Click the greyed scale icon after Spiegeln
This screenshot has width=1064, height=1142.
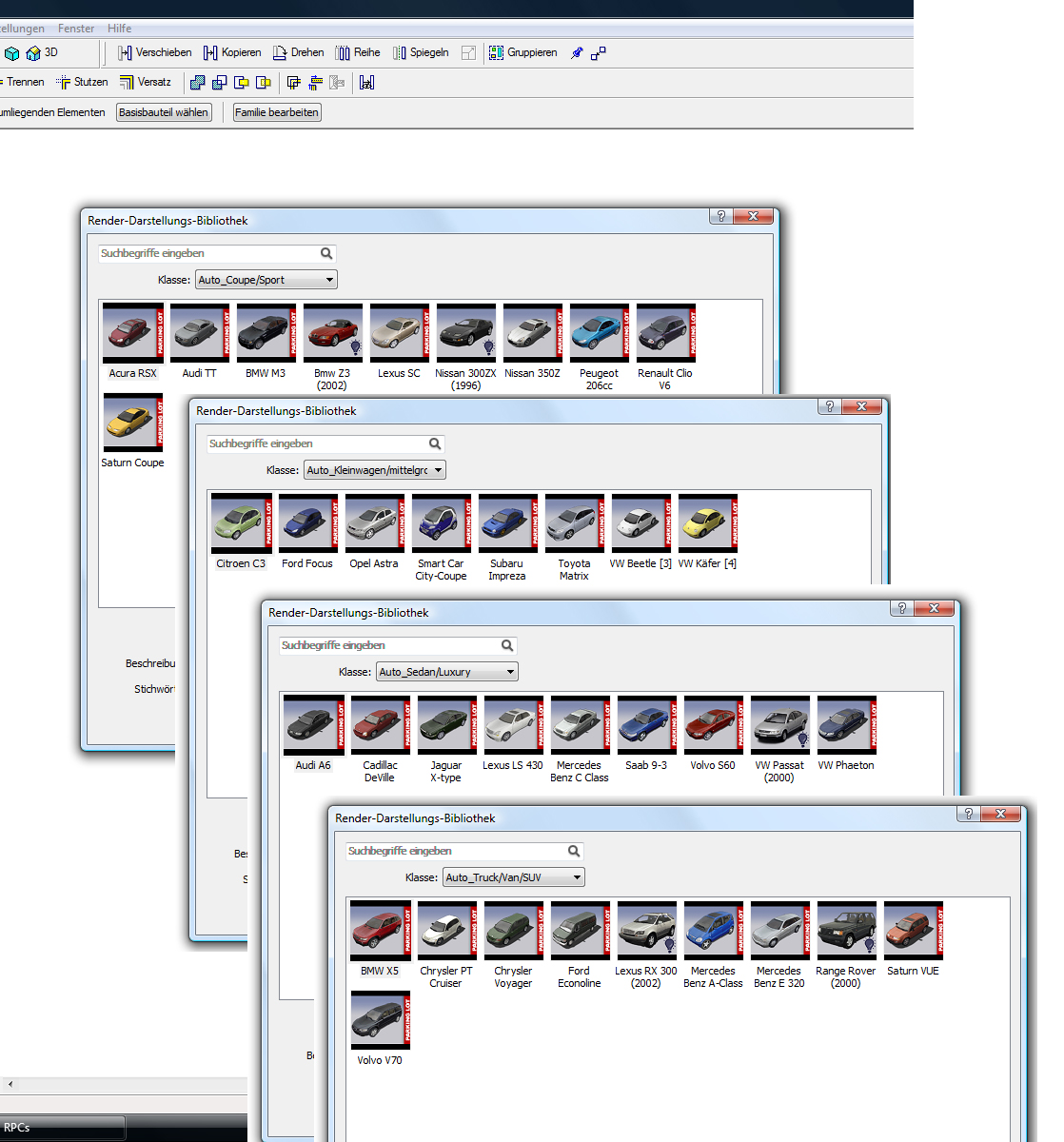coord(468,53)
